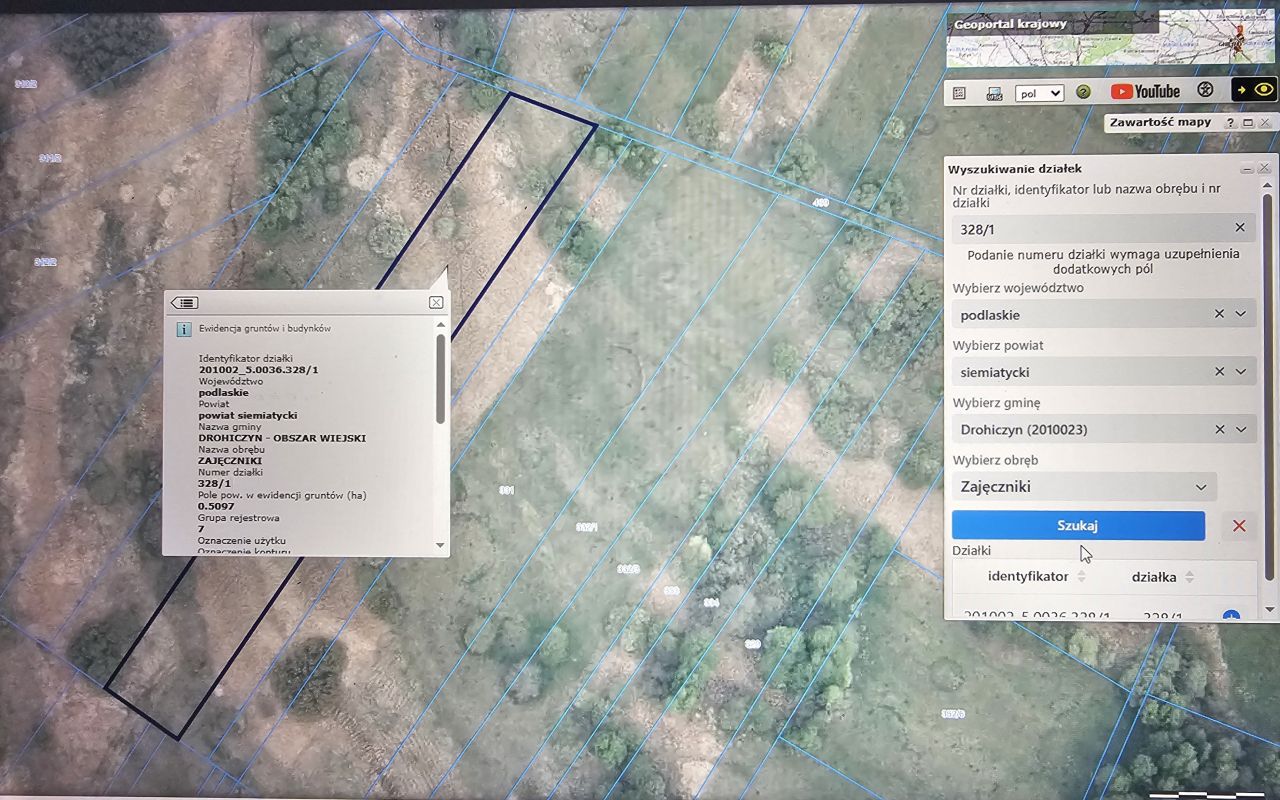1280x800 pixels.
Task: Click the back-to-list icon in info popup
Action: 184,303
